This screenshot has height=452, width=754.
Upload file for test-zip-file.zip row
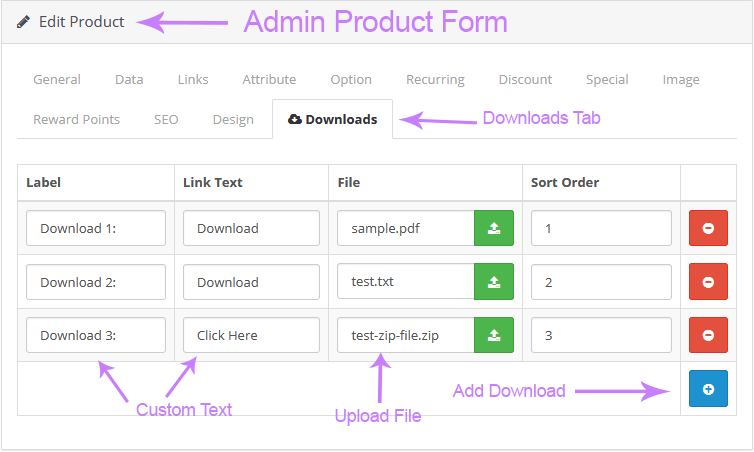click(x=494, y=335)
